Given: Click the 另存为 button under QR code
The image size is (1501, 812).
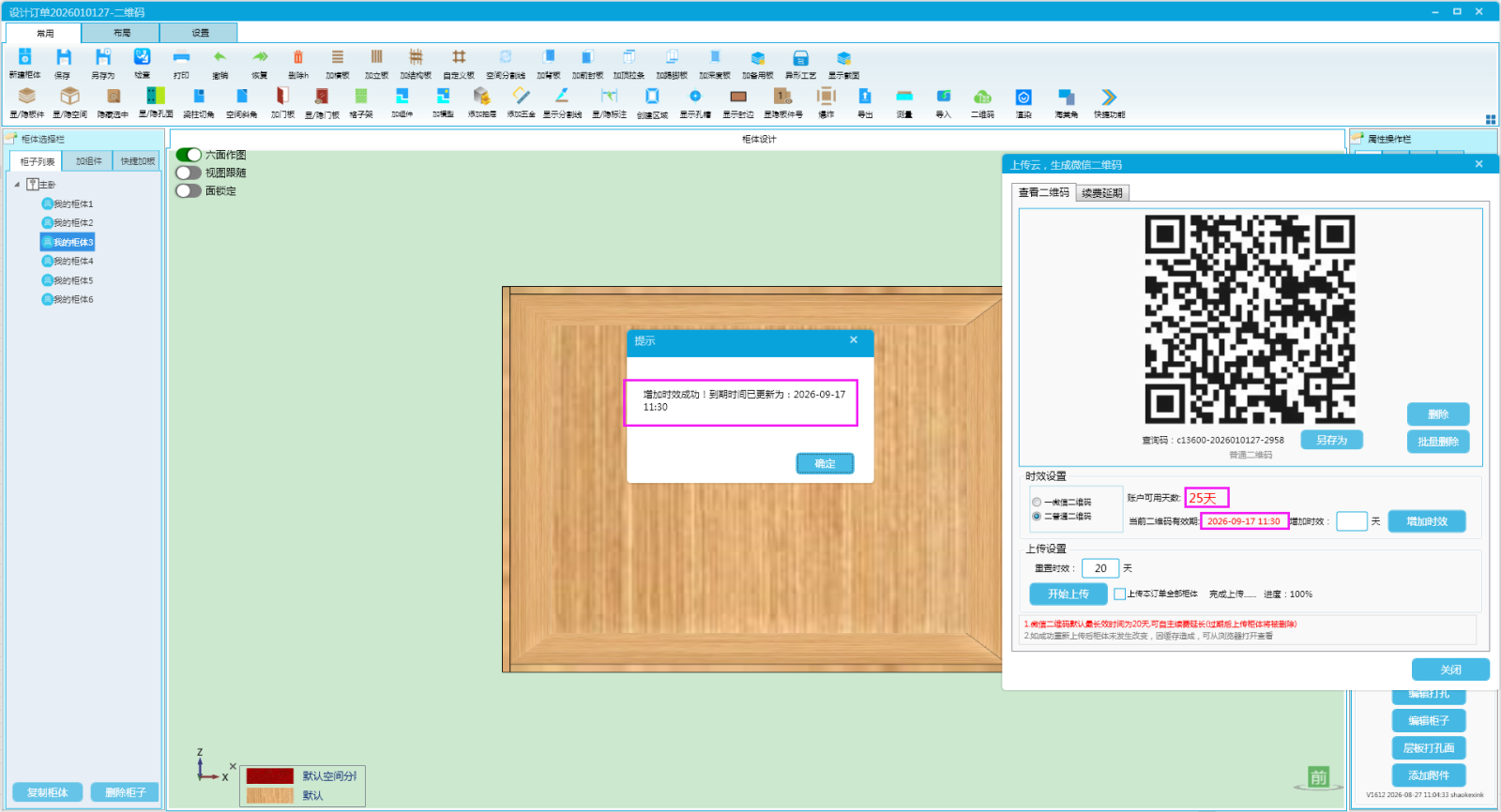Looking at the screenshot, I should coord(1331,440).
